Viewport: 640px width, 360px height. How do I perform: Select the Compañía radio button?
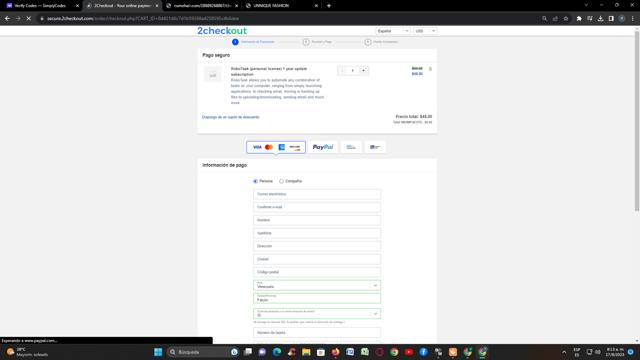pos(281,181)
